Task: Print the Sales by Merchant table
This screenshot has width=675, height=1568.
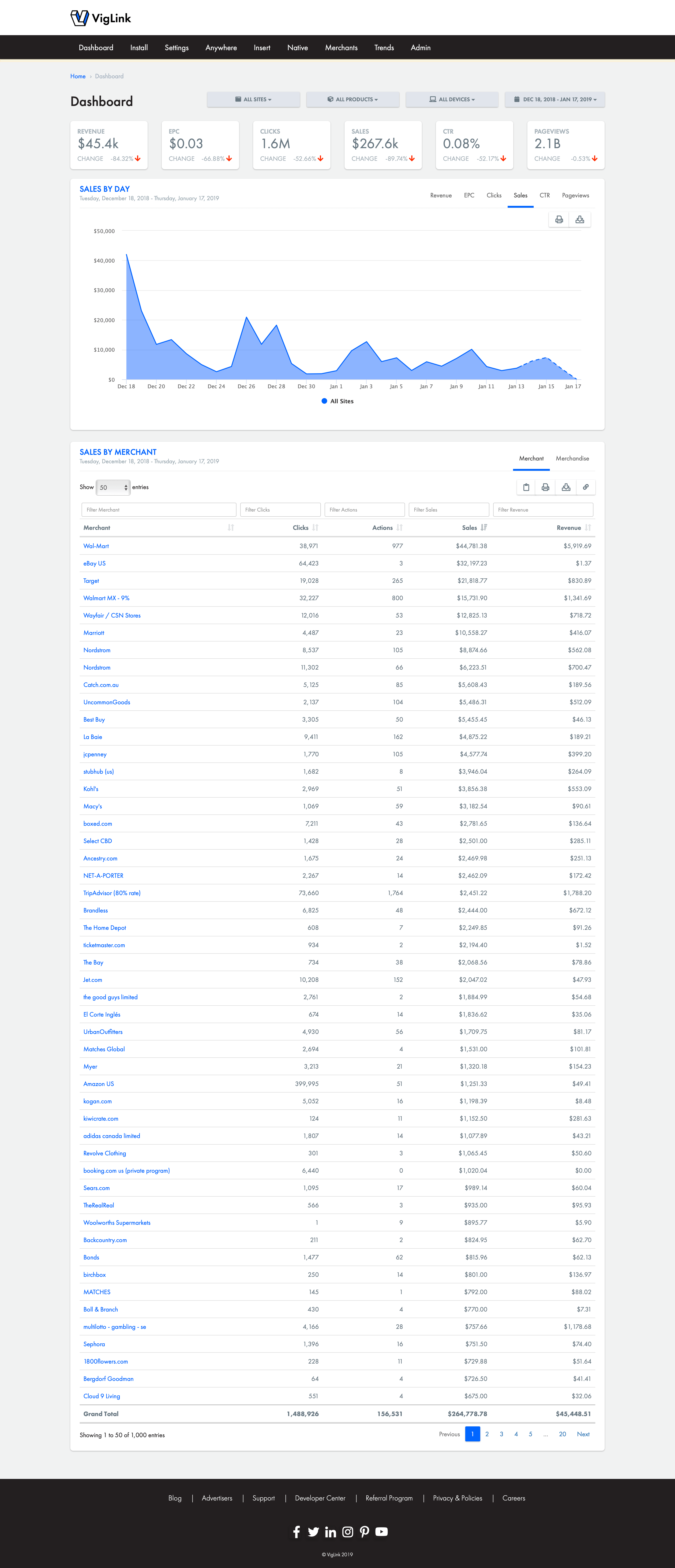Action: 545,487
